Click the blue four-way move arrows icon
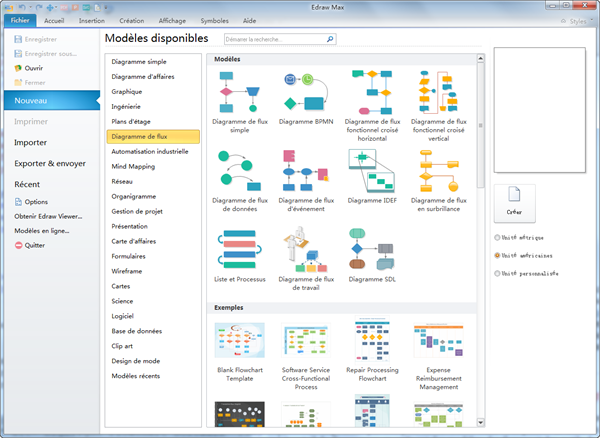This screenshot has width=600, height=438. tap(50, 7)
